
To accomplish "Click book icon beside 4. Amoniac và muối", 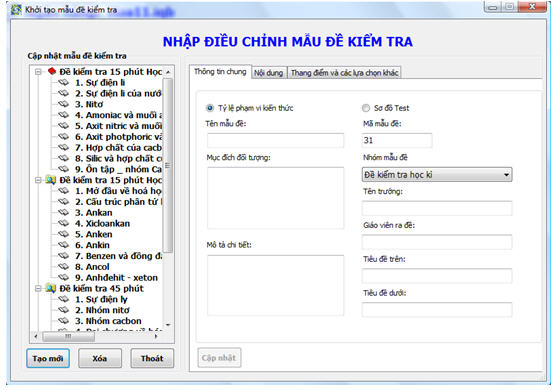I will pyautogui.click(x=63, y=115).
